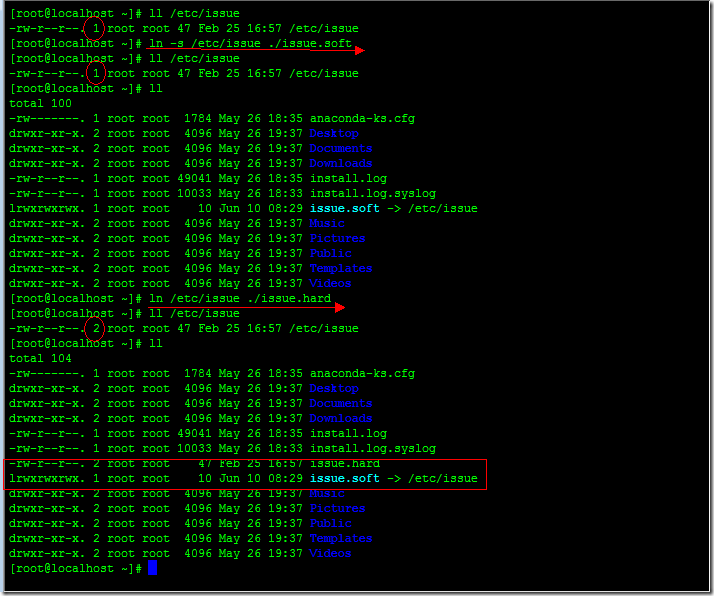Click anaconda-ks.cfg in the total 104 listing
This screenshot has width=714, height=596.
point(362,374)
